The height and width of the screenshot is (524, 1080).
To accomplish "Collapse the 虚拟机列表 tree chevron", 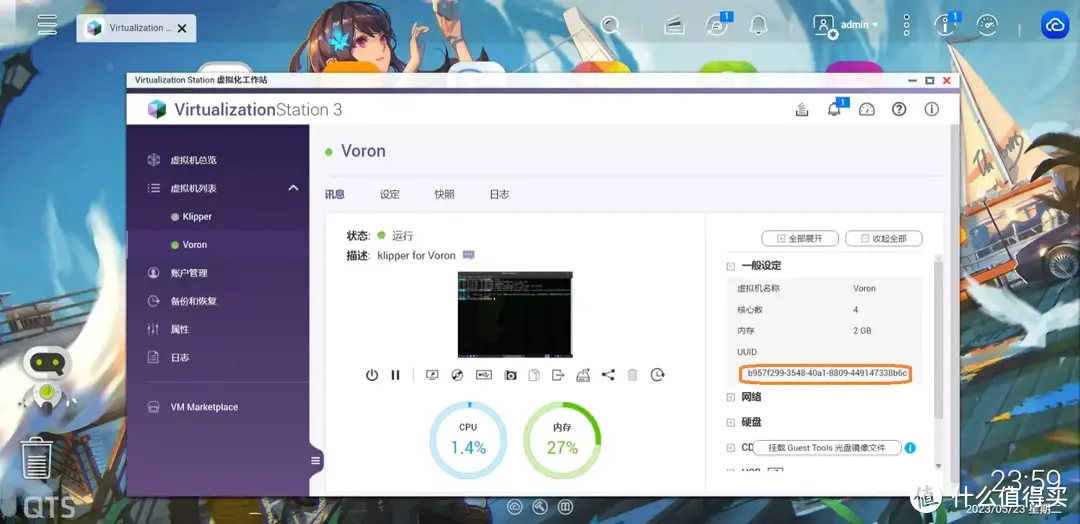I will (293, 188).
